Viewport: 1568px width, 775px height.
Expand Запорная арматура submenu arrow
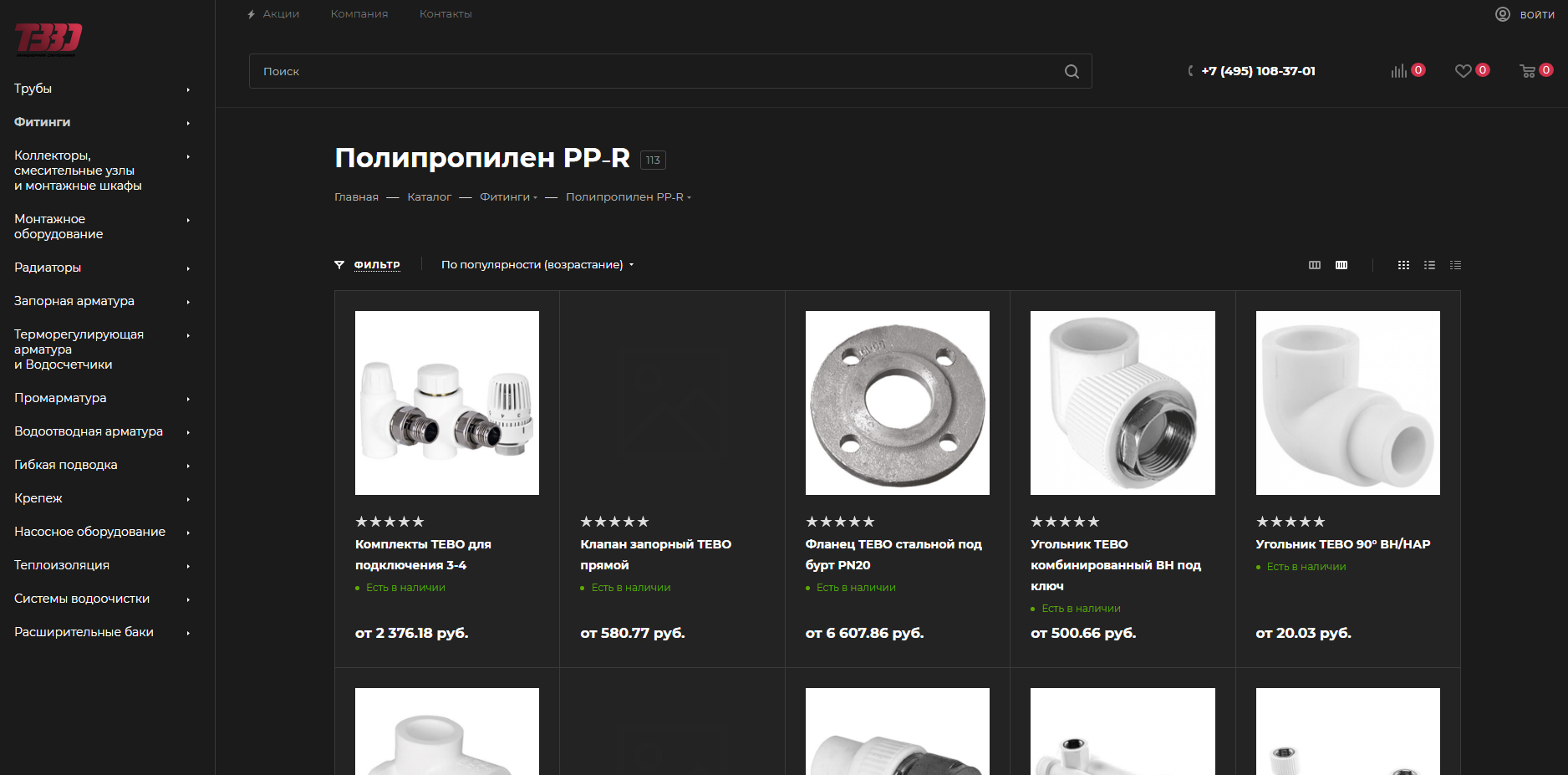[x=188, y=302]
